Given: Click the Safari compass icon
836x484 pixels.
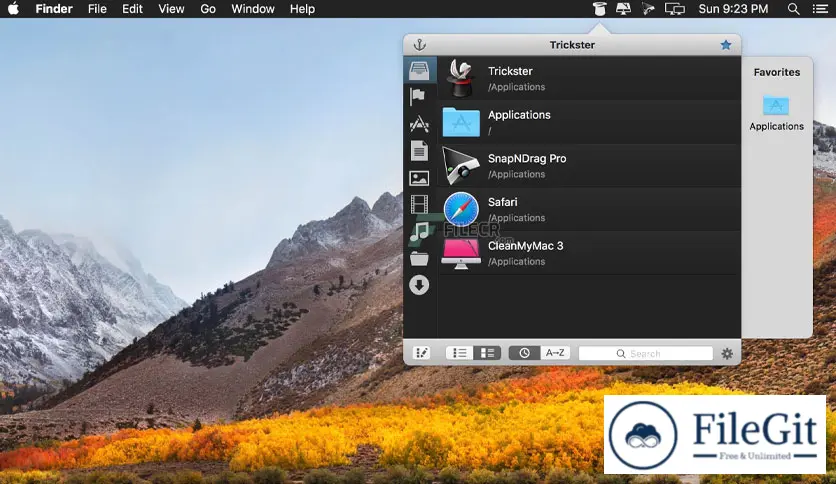Looking at the screenshot, I should point(461,209).
